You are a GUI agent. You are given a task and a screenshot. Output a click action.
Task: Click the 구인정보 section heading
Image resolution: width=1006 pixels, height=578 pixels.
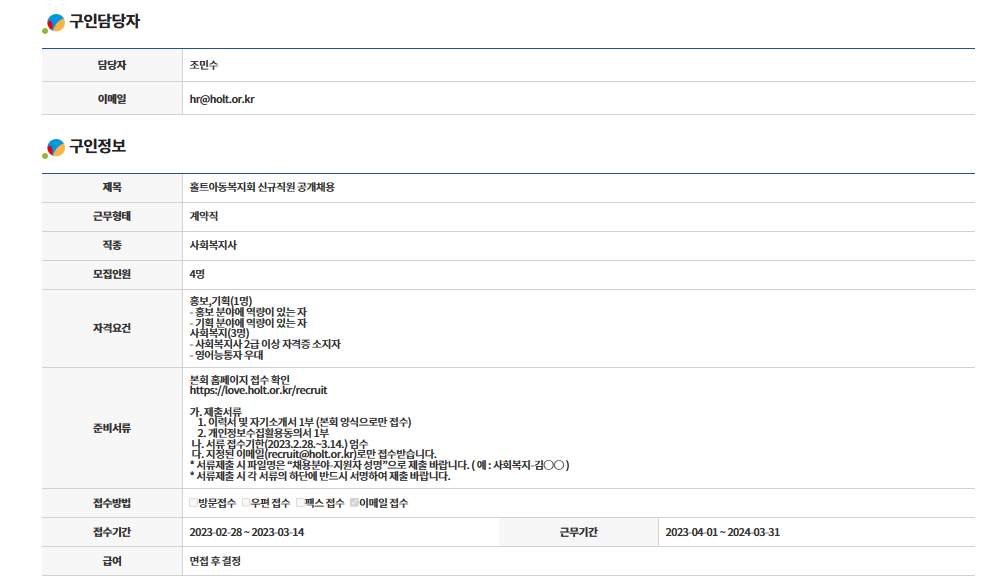[x=98, y=146]
